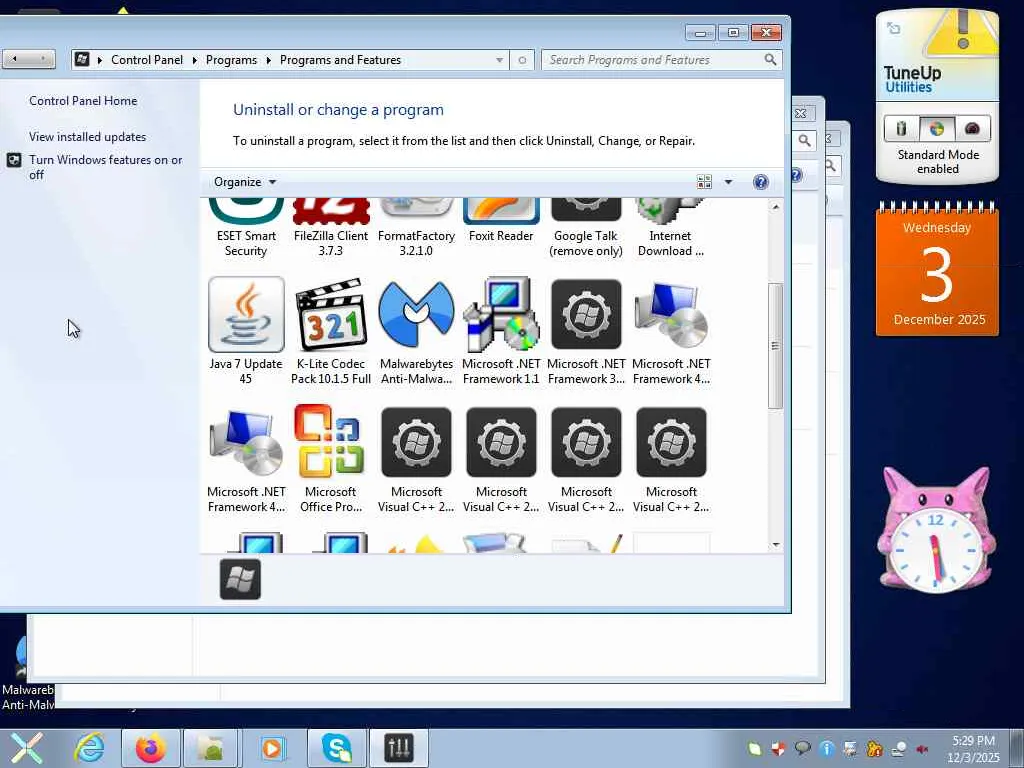Expand the address bar history dropdown

500,60
